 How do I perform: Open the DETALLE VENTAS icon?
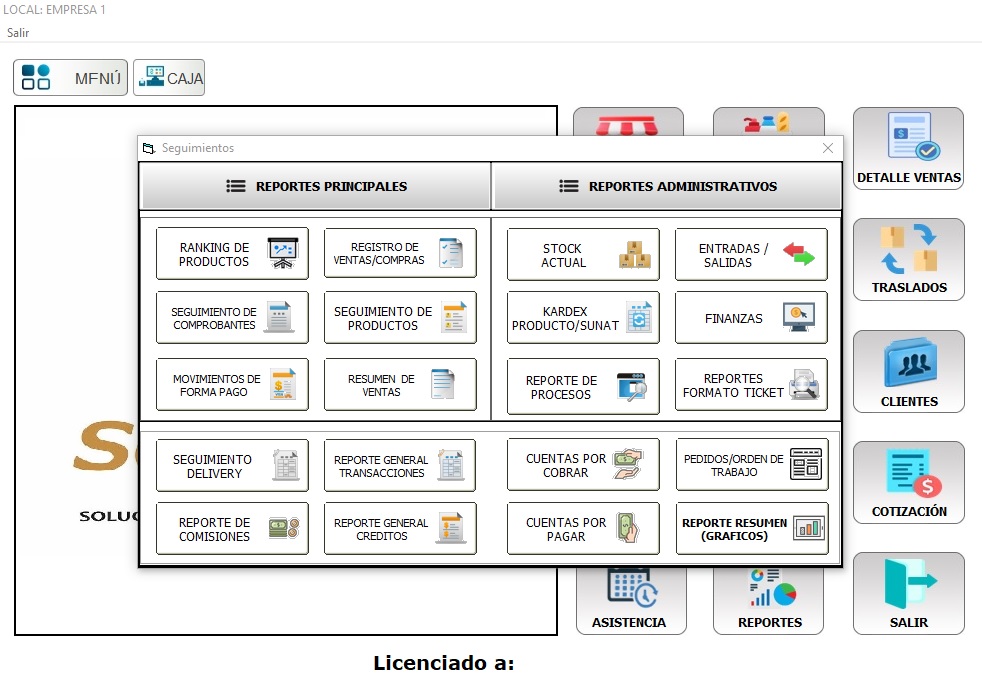click(908, 148)
